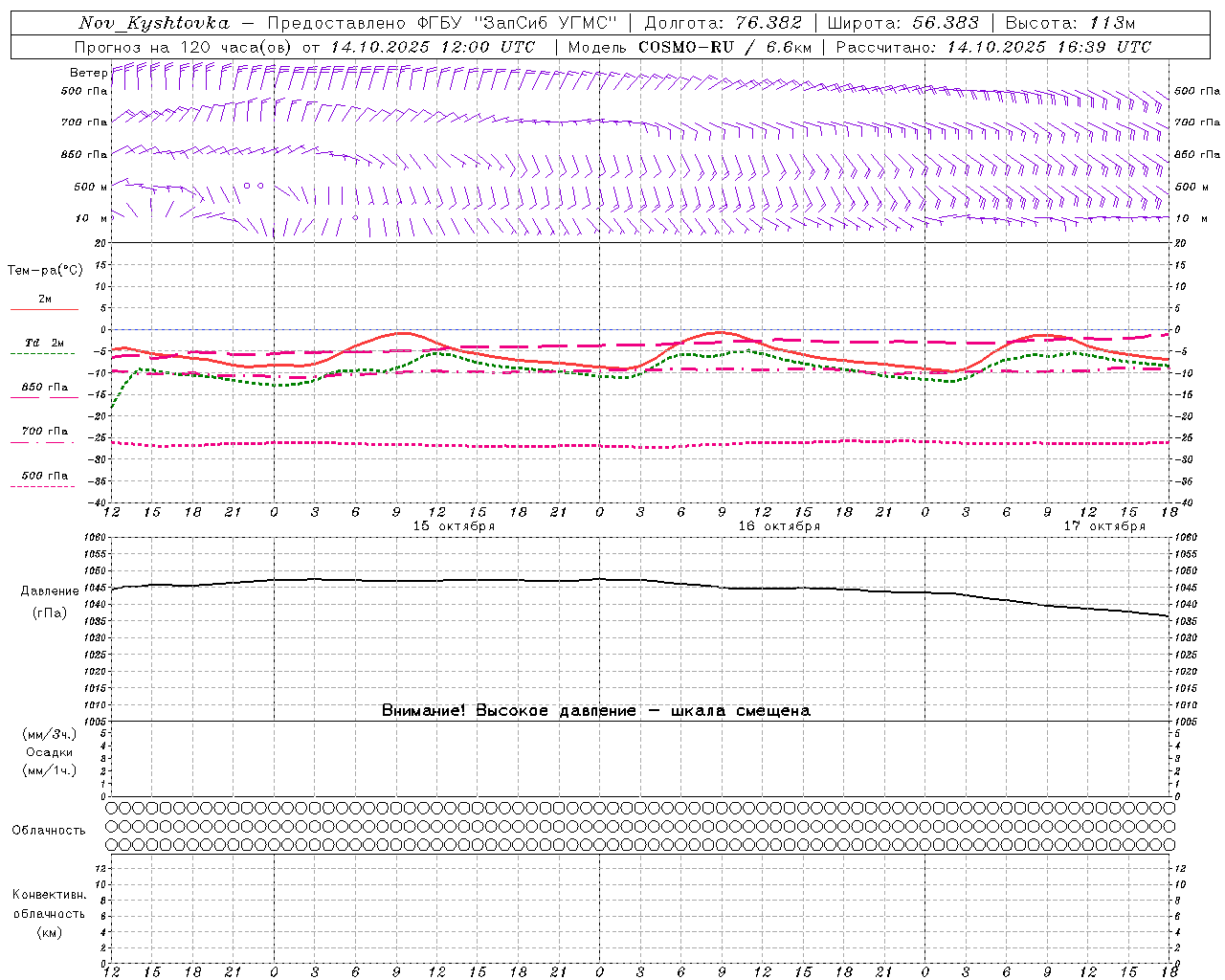1225x980 pixels.
Task: Click the Конвективн. panel label
Action: pyautogui.click(x=49, y=896)
